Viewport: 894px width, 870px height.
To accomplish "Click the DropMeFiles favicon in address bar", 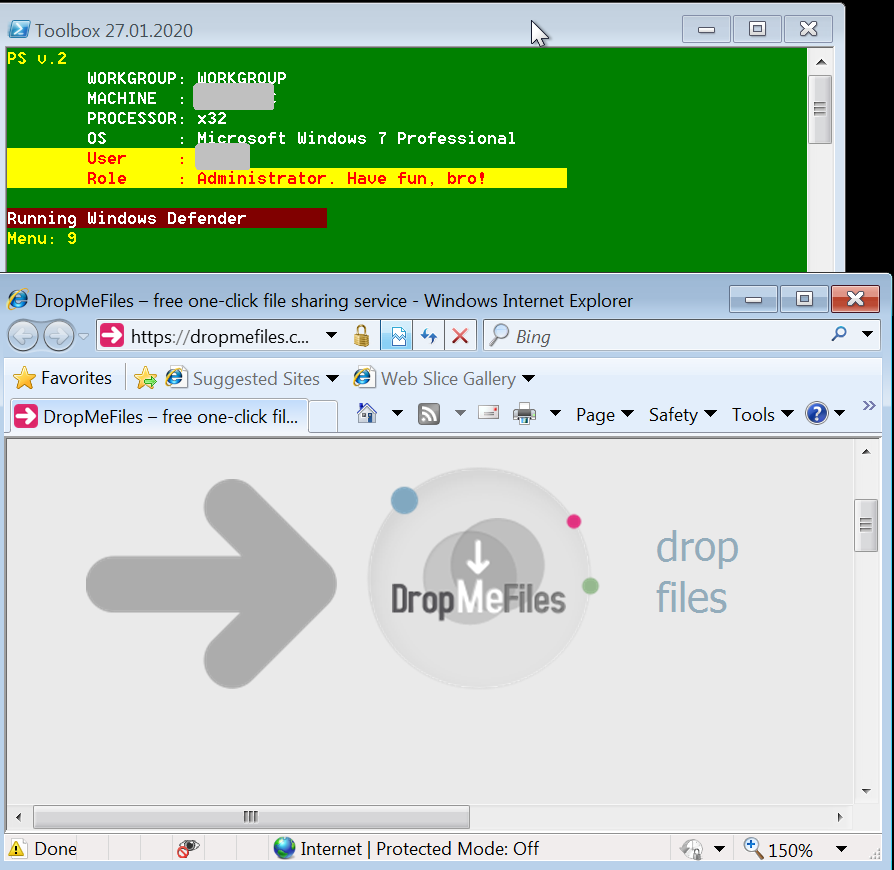I will click(112, 335).
